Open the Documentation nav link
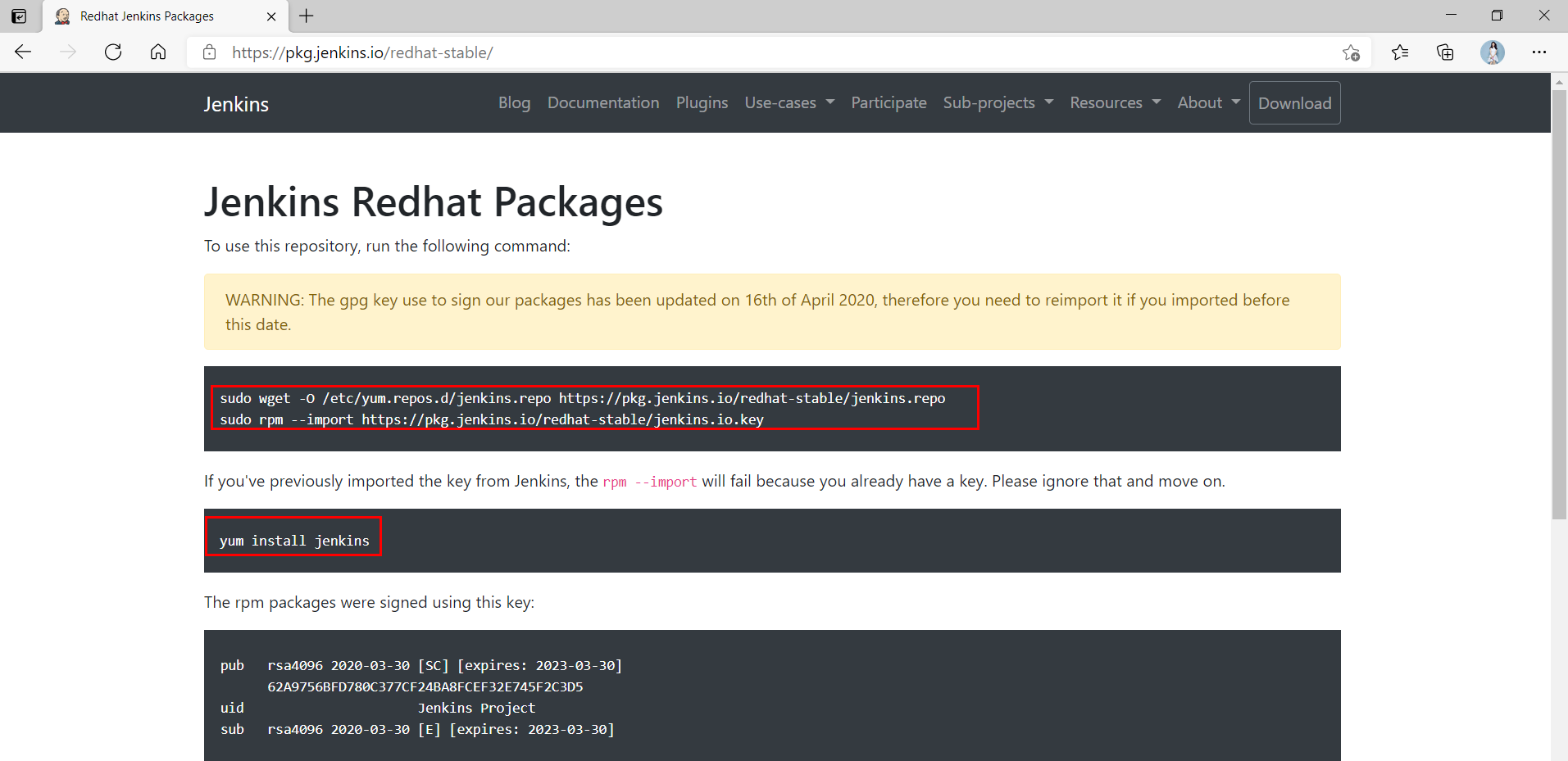The height and width of the screenshot is (761, 1568). pos(603,102)
